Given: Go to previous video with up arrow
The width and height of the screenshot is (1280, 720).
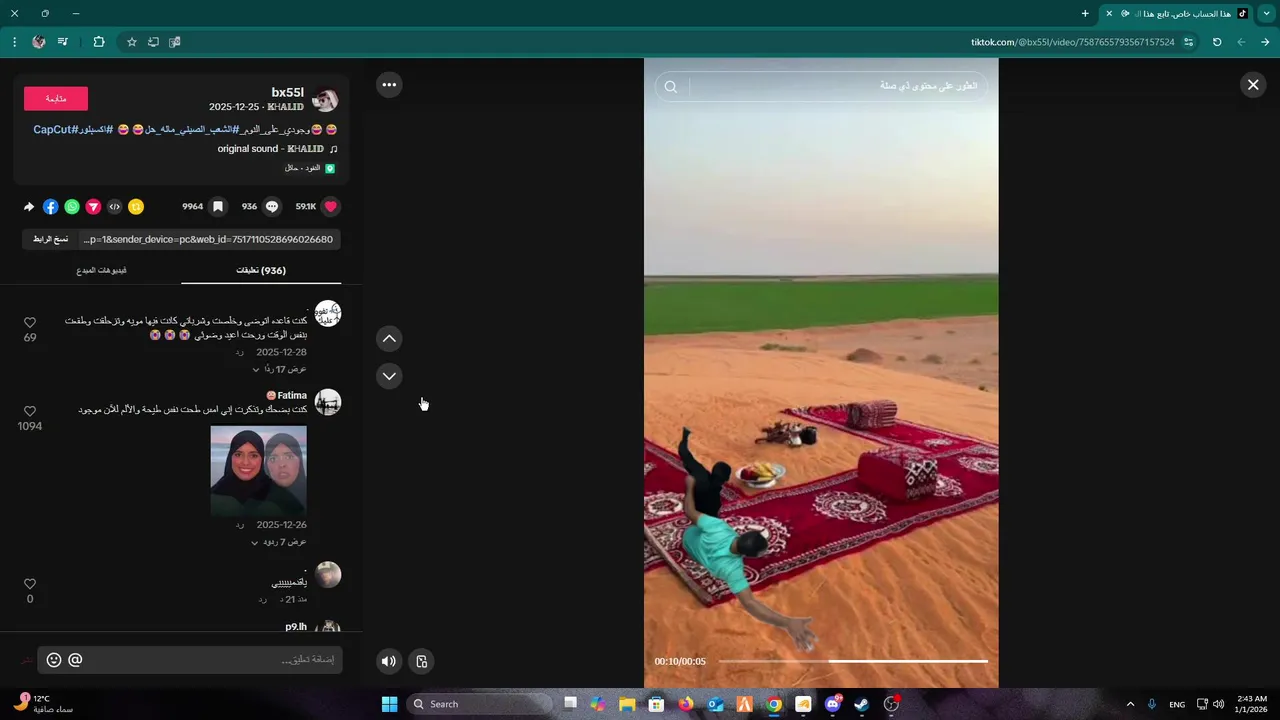Looking at the screenshot, I should (389, 339).
